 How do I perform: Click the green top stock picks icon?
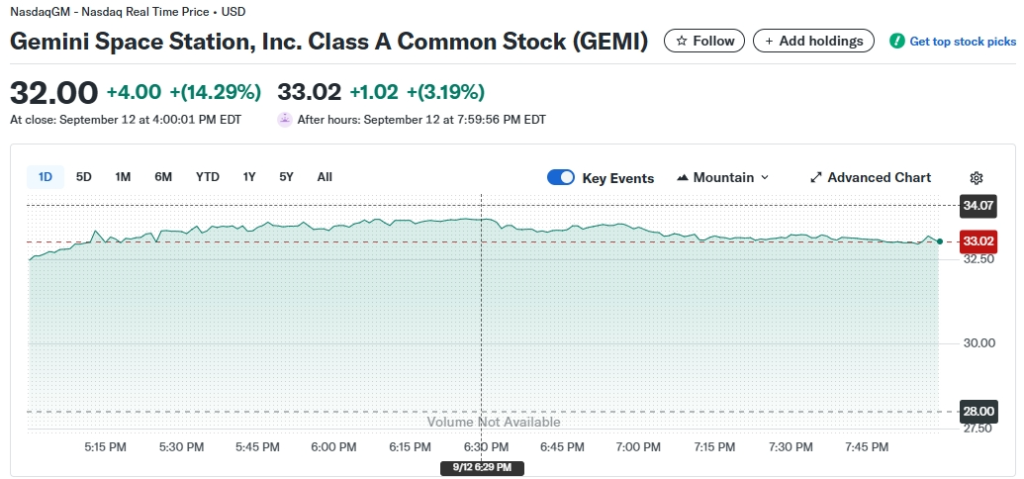point(897,41)
